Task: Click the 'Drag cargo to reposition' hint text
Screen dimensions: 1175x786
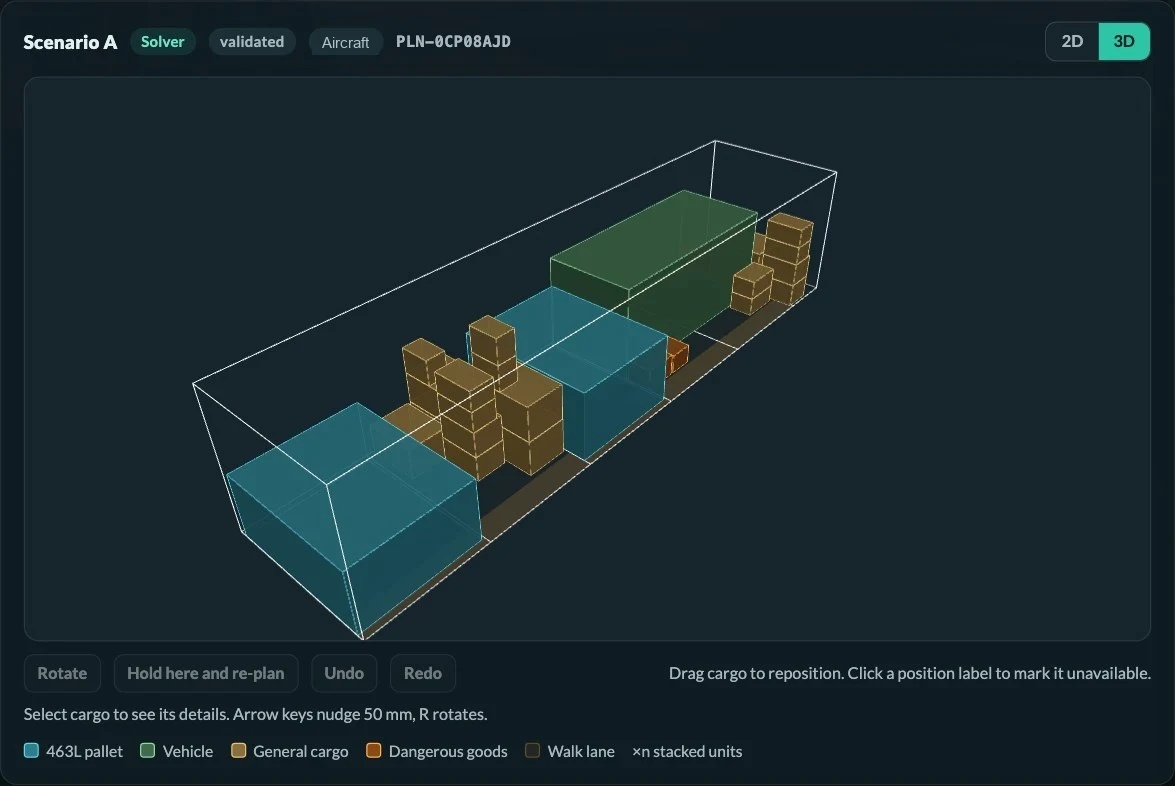Action: pyautogui.click(x=910, y=673)
